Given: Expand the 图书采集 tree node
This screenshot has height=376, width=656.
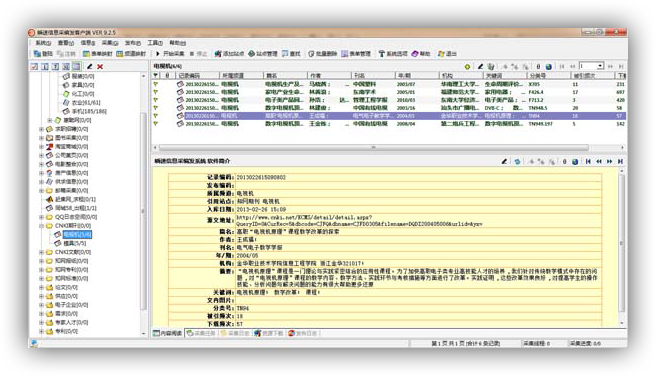Looking at the screenshot, I should coord(41,138).
